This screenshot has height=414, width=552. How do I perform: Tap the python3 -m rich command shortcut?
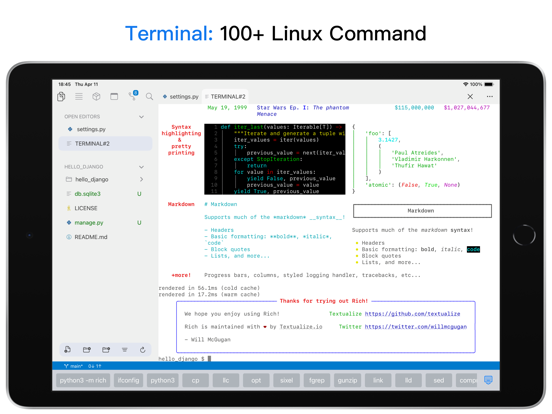[x=83, y=381]
